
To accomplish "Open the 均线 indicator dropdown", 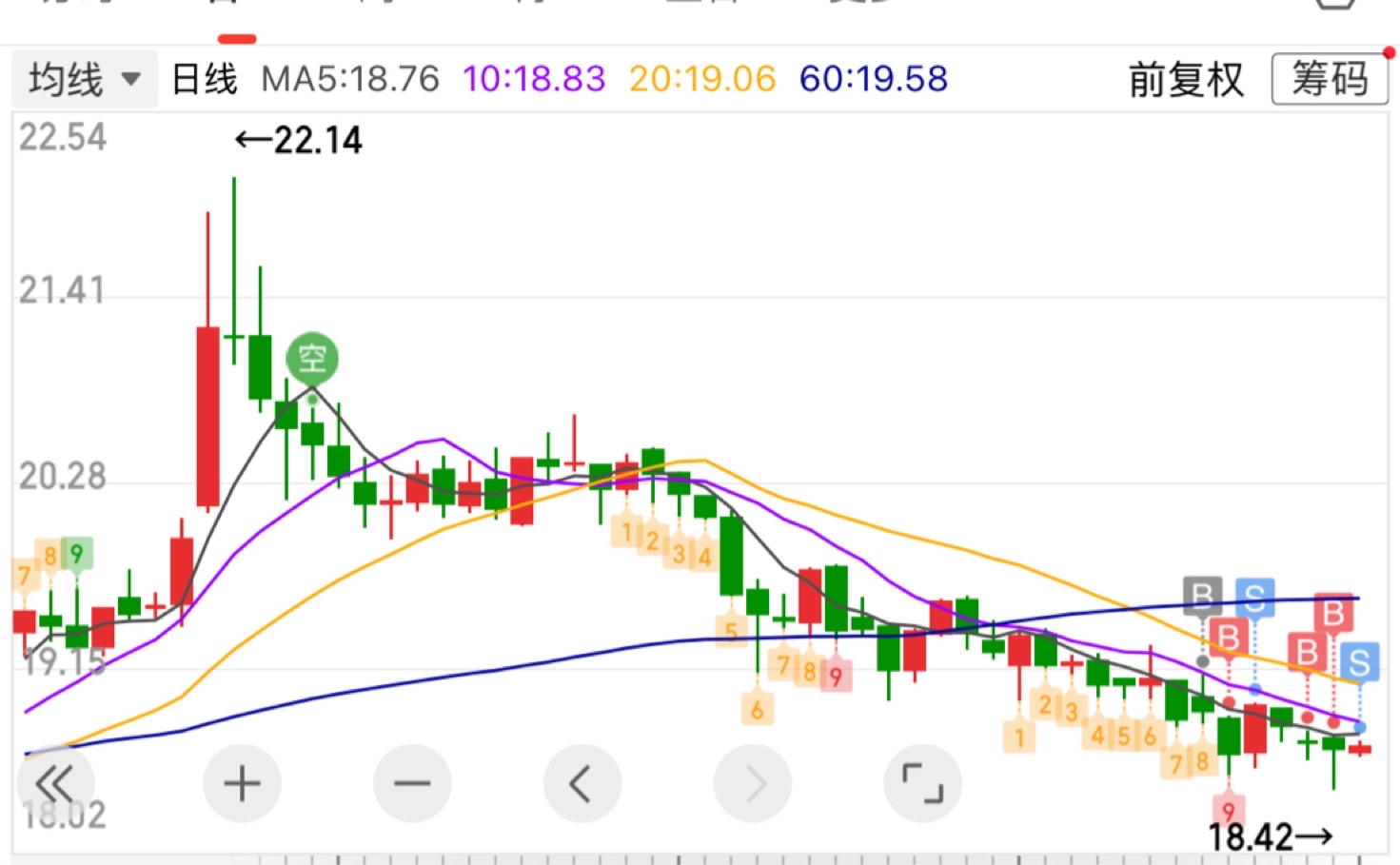I will 85,79.
